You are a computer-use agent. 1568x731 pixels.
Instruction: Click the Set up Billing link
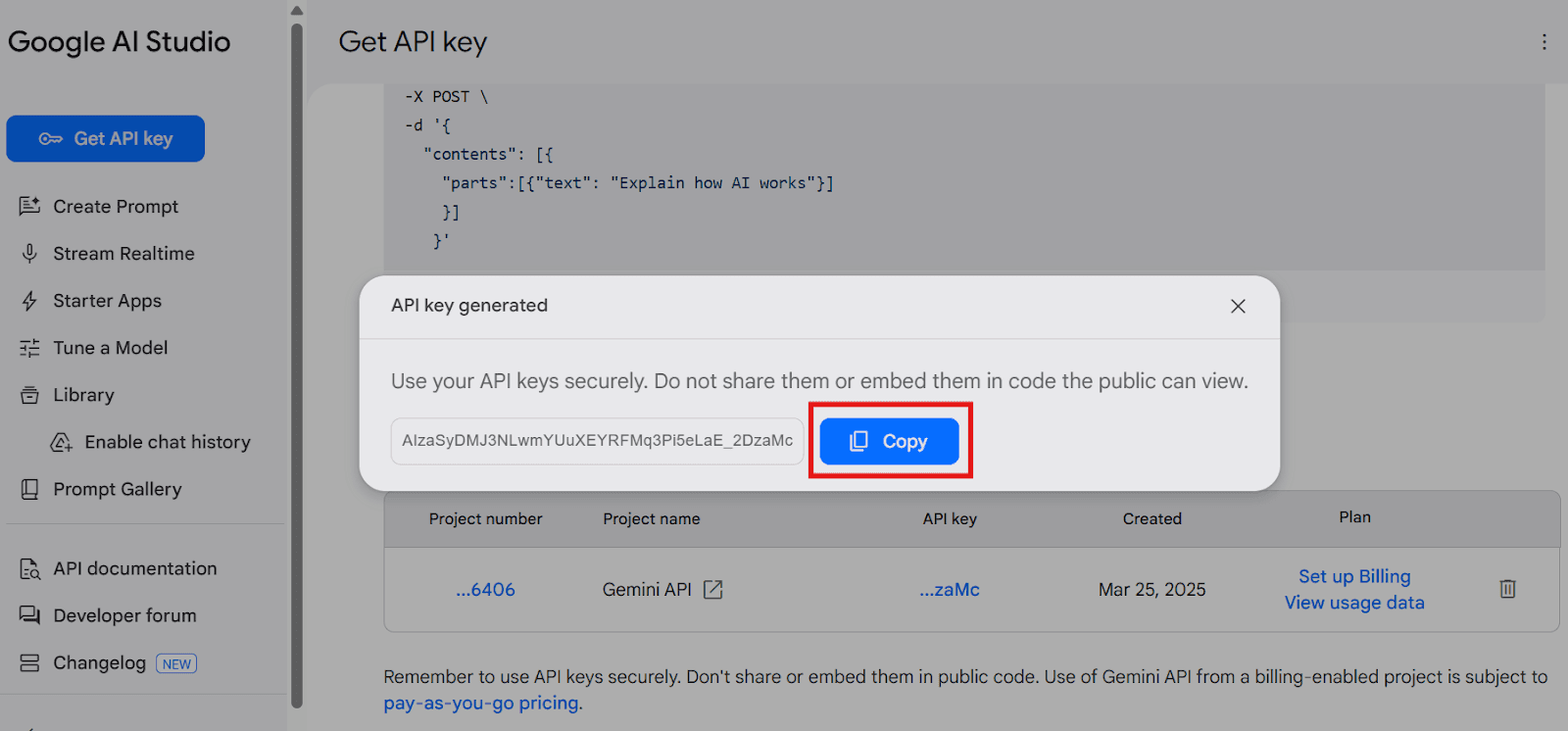pos(1354,576)
